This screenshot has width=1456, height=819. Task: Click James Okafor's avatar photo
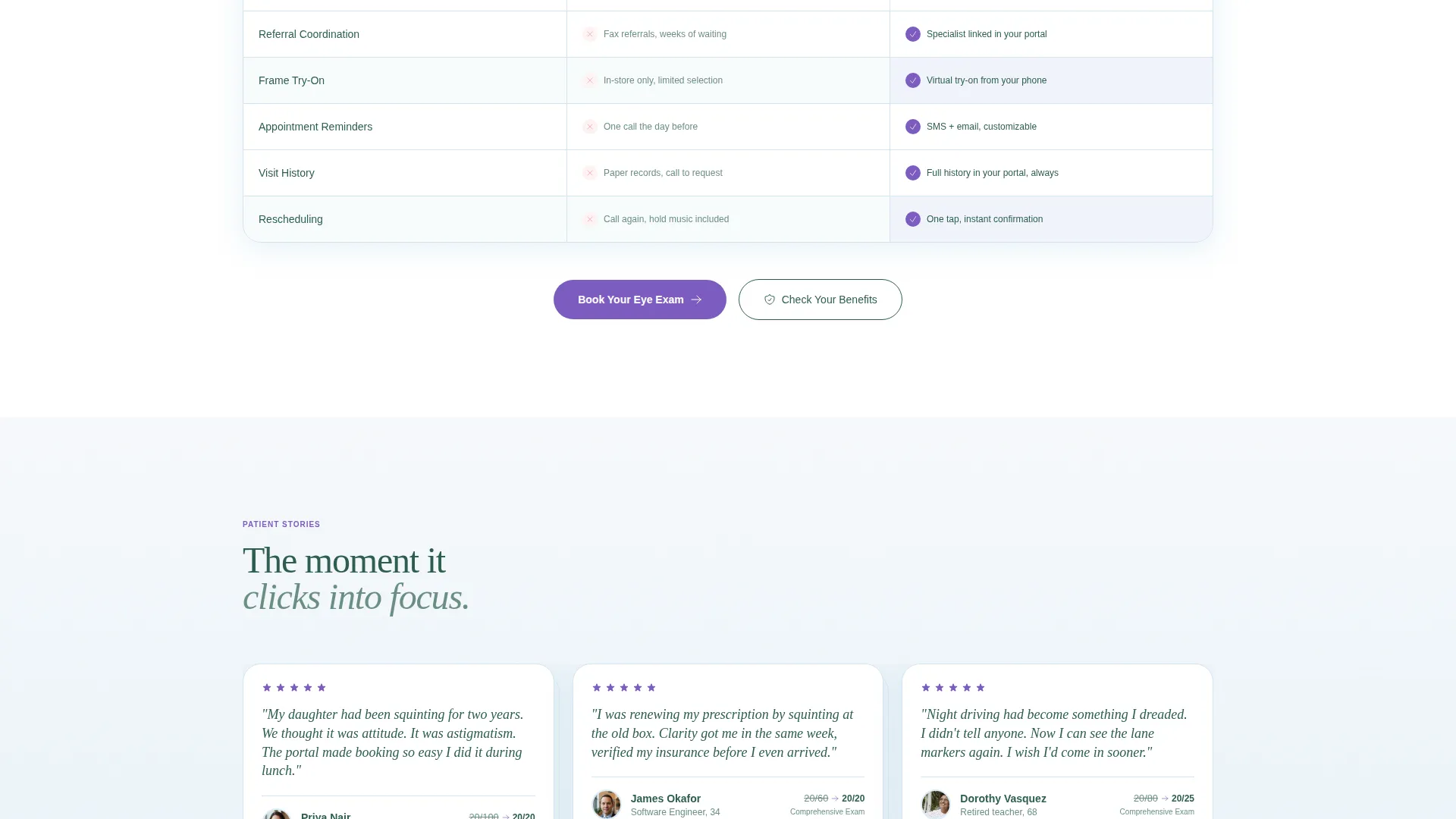(607, 805)
